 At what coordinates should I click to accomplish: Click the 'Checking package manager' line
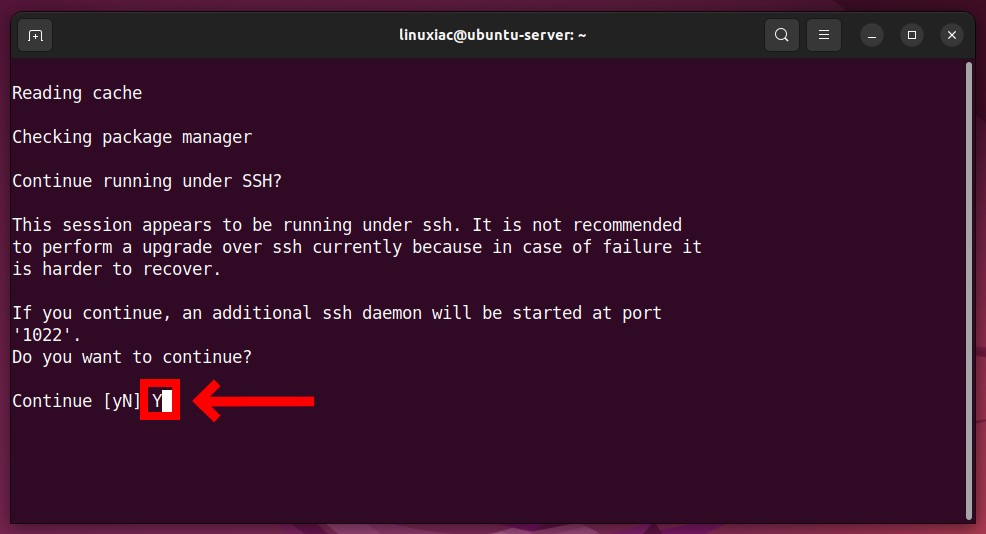tap(132, 137)
